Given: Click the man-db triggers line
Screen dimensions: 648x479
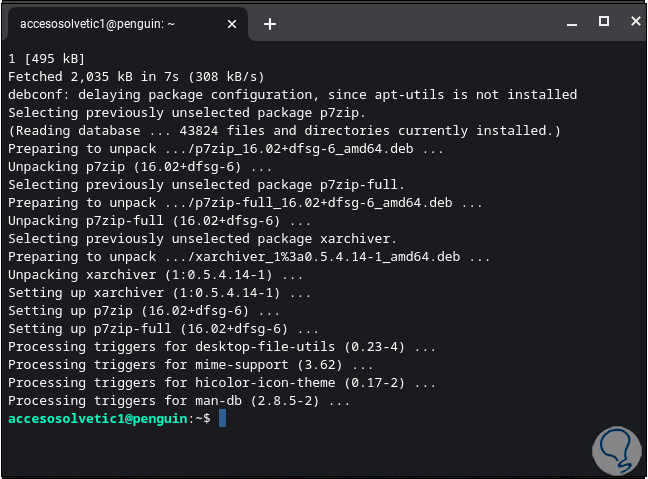Looking at the screenshot, I should tap(180, 400).
